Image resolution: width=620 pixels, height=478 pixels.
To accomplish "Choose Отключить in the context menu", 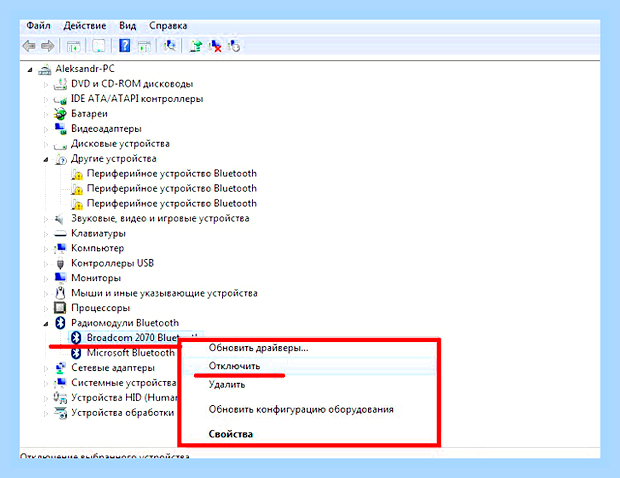I will [x=234, y=366].
